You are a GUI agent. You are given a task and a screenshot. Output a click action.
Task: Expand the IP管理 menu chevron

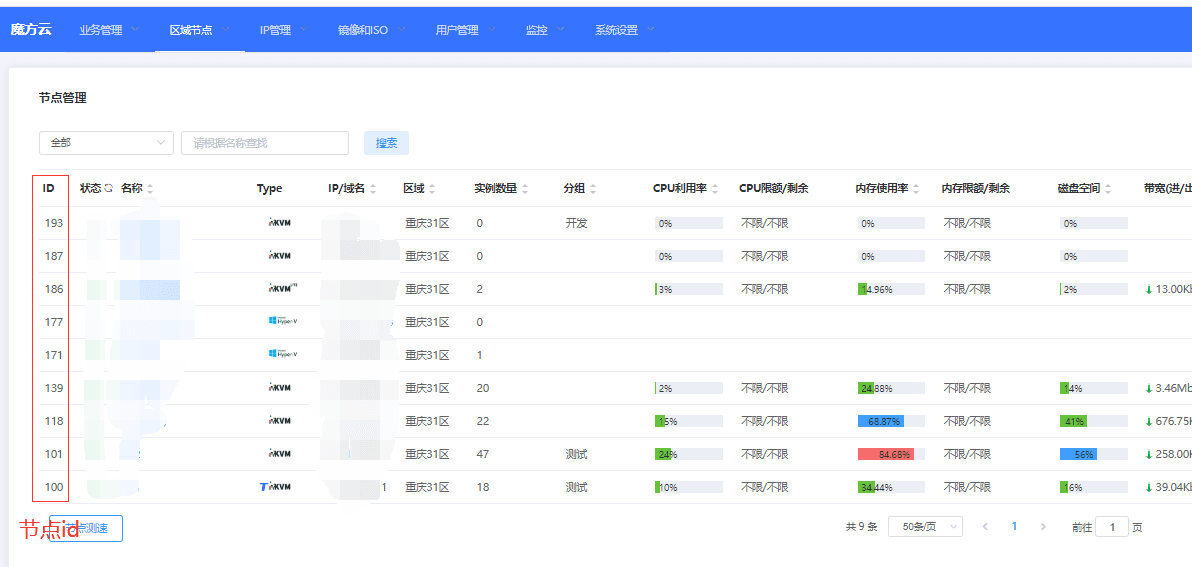coord(303,30)
